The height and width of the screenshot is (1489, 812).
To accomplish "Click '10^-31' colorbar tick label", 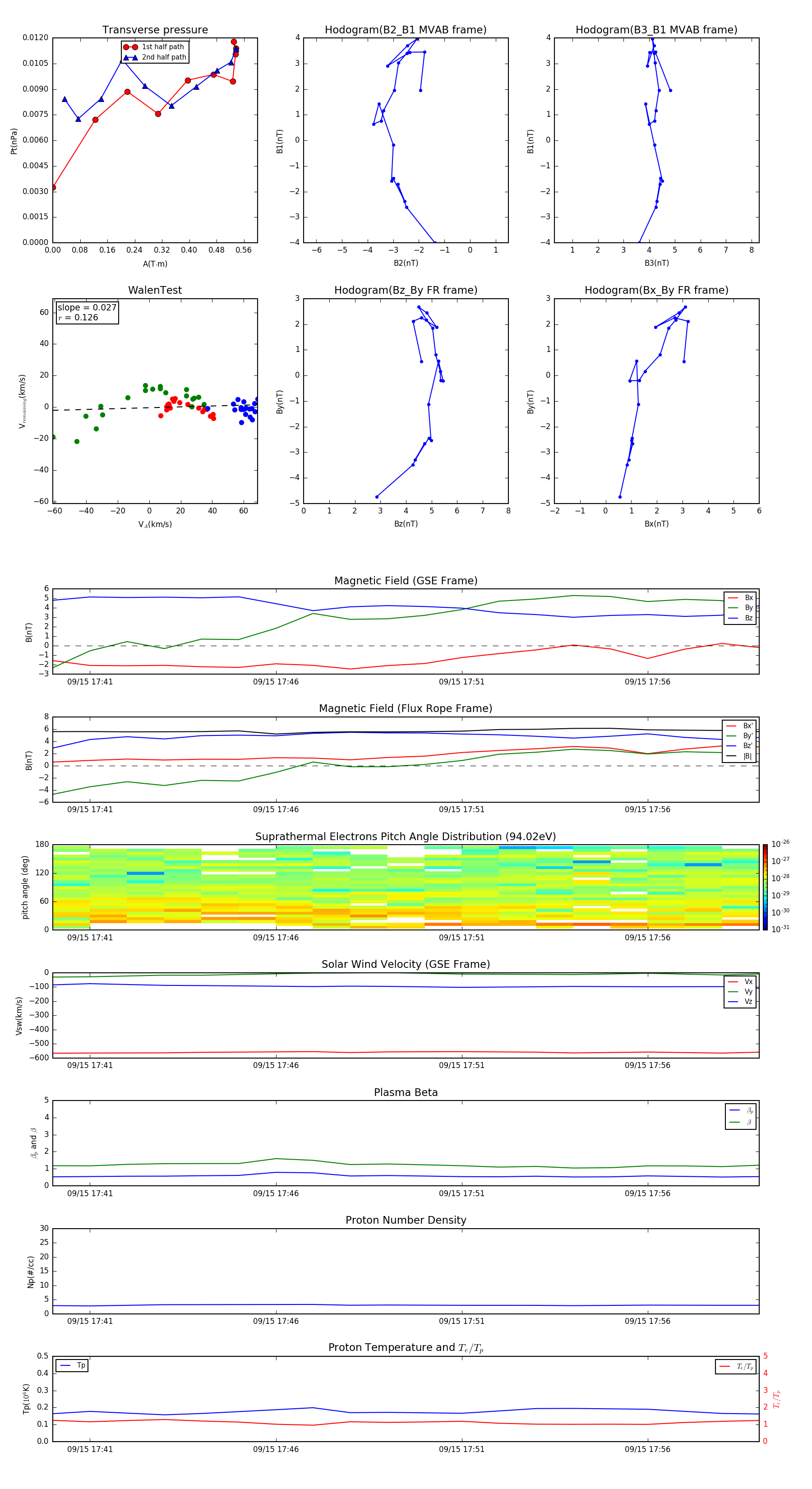I will coord(780,929).
